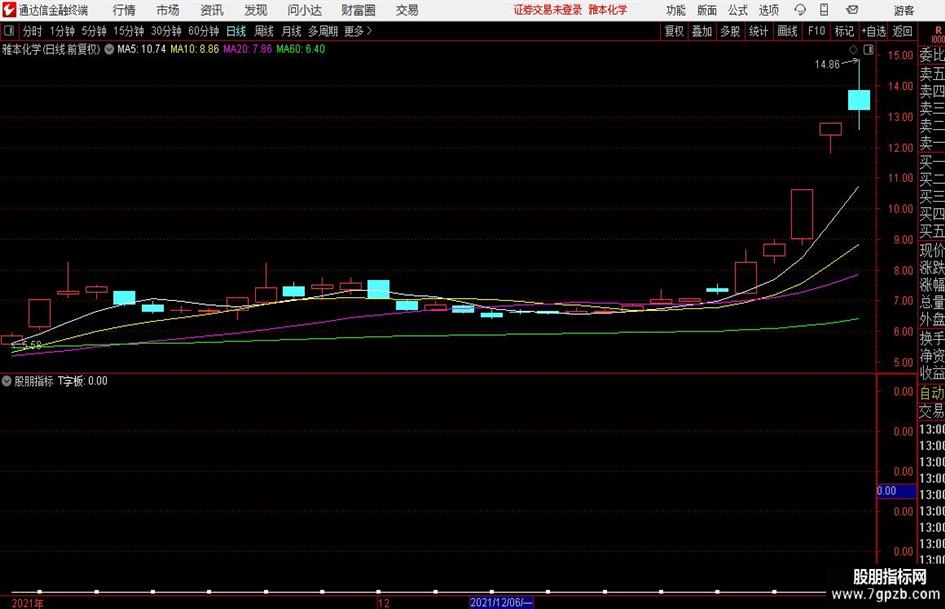Image resolution: width=945 pixels, height=609 pixels.
Task: Expand the dropdown arrow beside 股朋指标
Action: 7,381
